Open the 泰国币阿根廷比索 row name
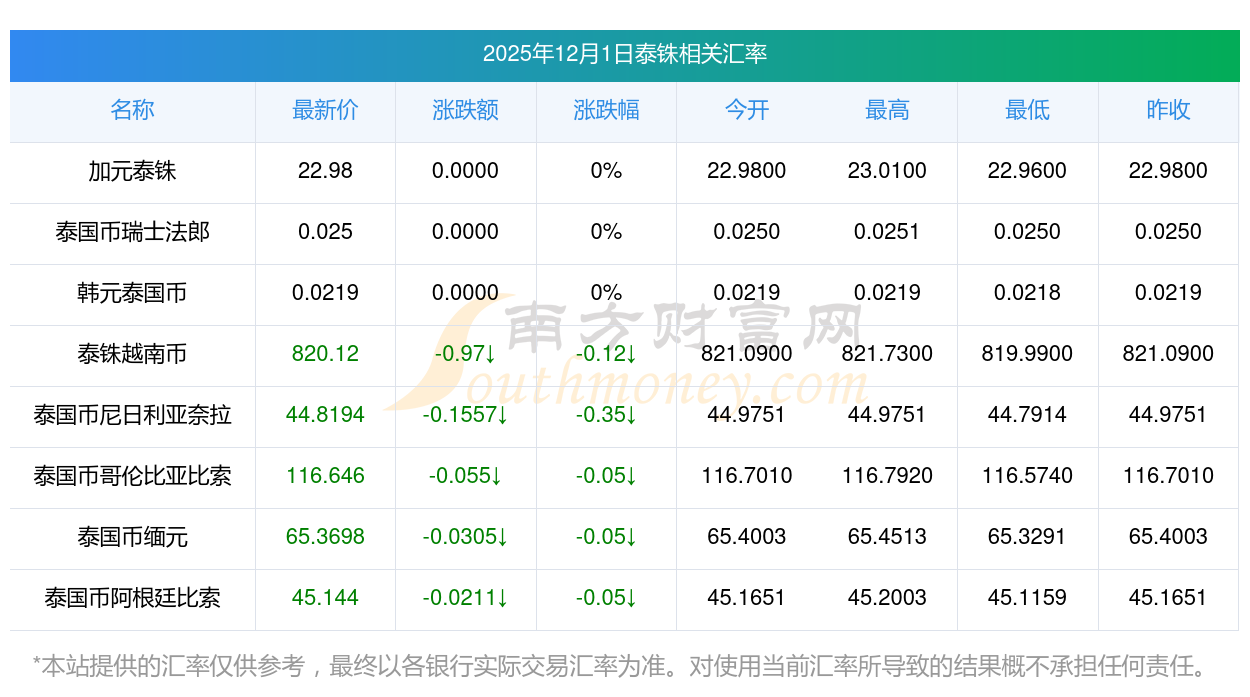Viewport: 1250px width, 697px height. (132, 598)
